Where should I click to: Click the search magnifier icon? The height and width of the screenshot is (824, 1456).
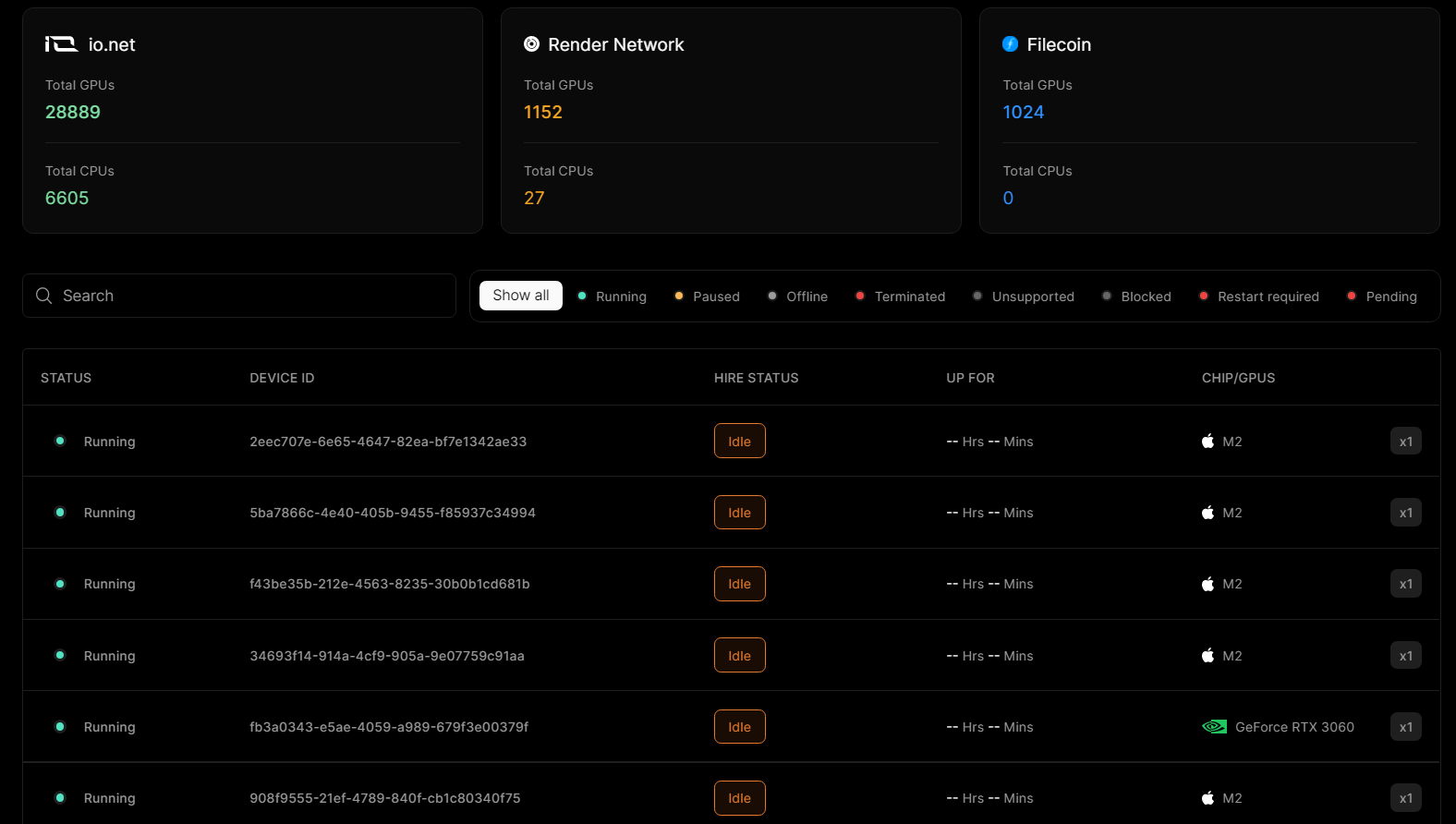pos(43,296)
